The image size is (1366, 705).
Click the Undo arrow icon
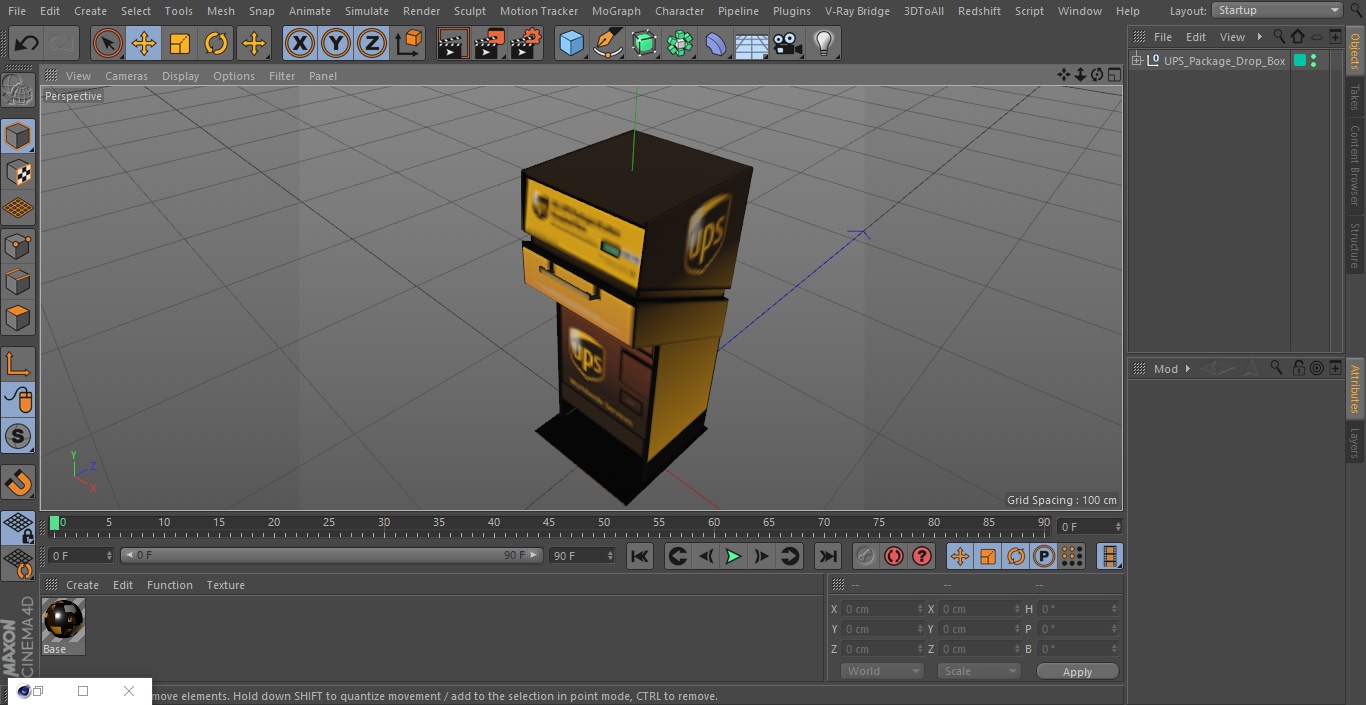point(27,43)
